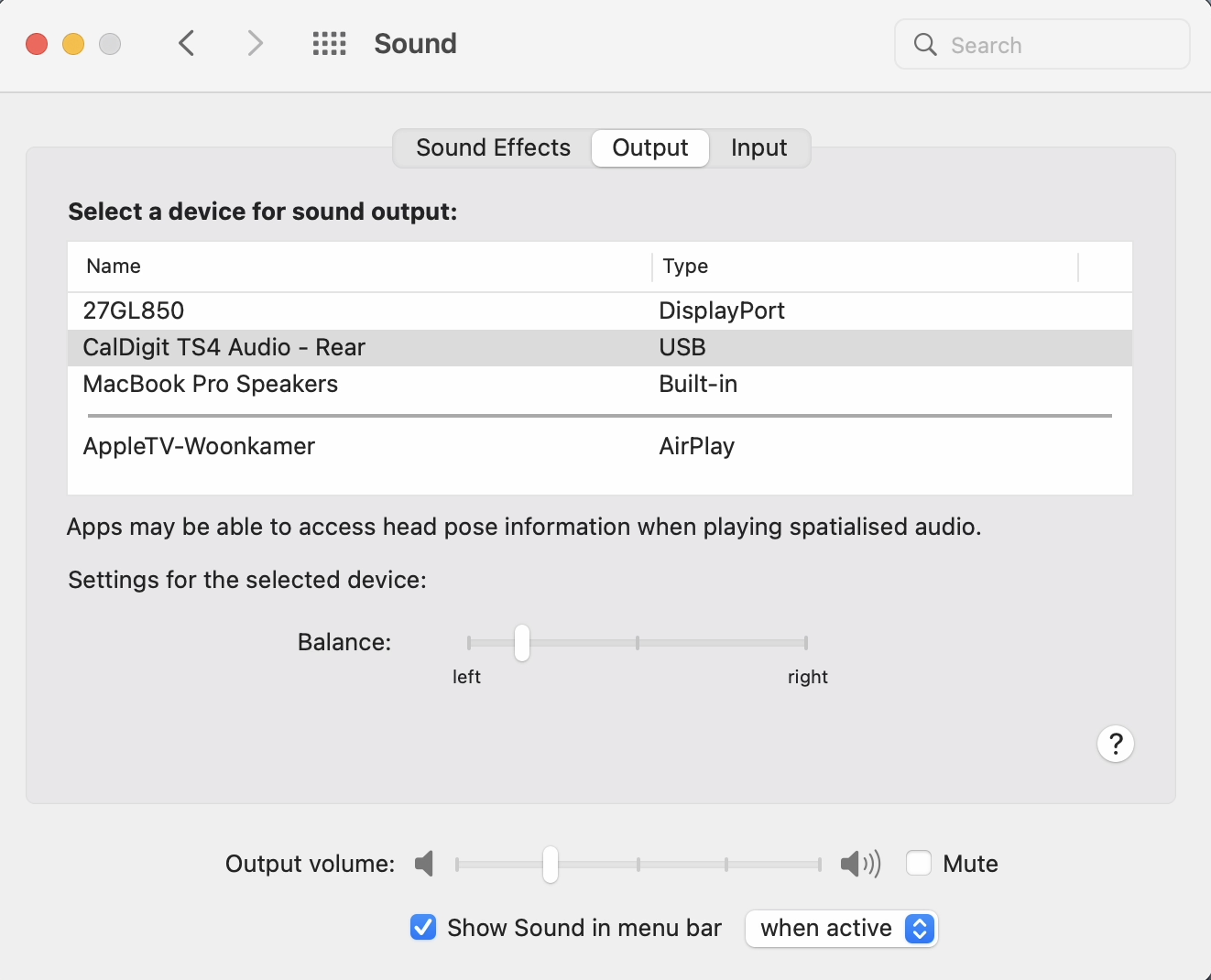The height and width of the screenshot is (980, 1211).
Task: Click the "right" balance label
Action: coord(808,677)
